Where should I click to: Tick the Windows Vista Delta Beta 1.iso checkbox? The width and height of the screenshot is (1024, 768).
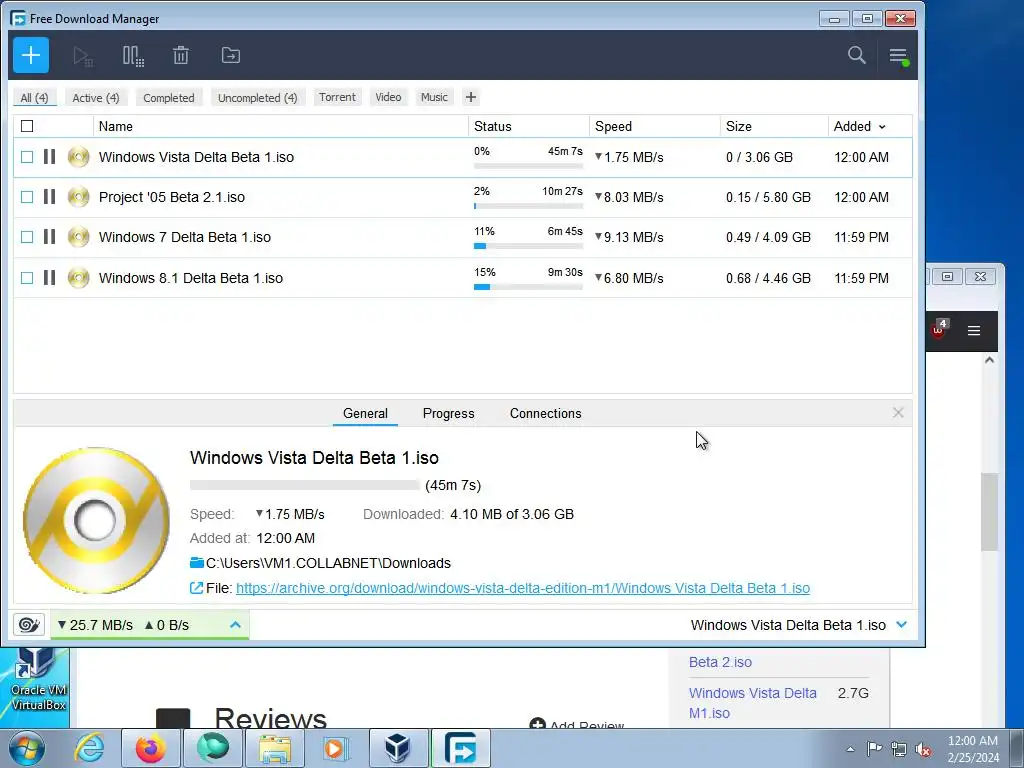coord(27,157)
